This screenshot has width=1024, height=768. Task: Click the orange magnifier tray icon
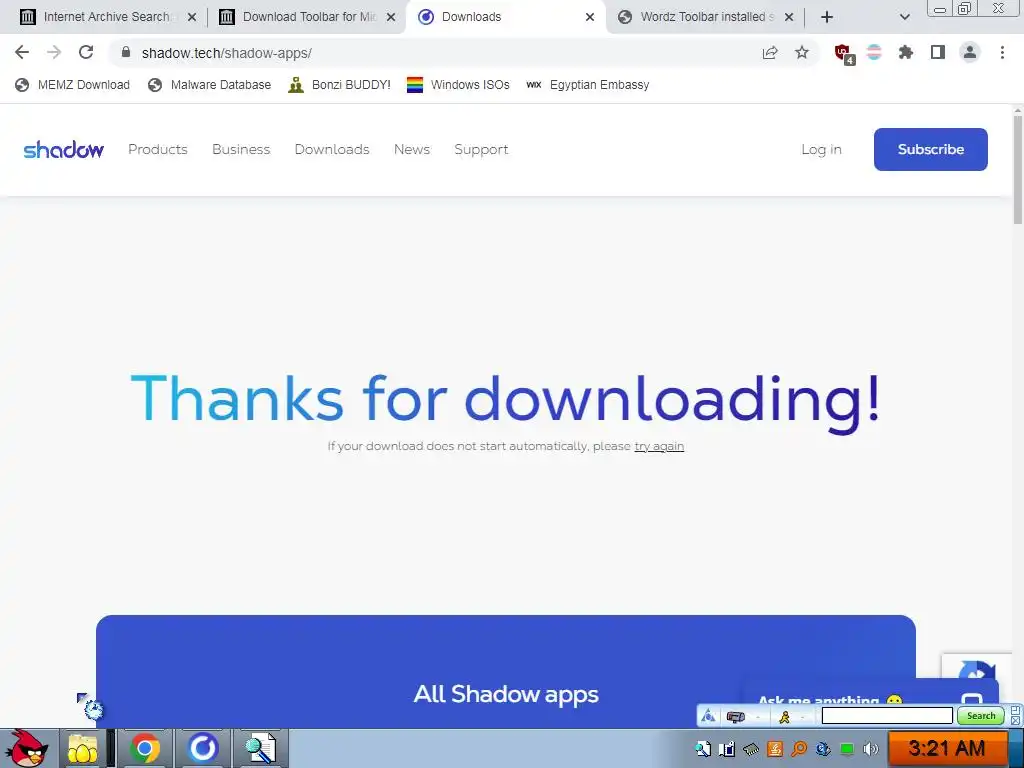pyautogui.click(x=799, y=749)
